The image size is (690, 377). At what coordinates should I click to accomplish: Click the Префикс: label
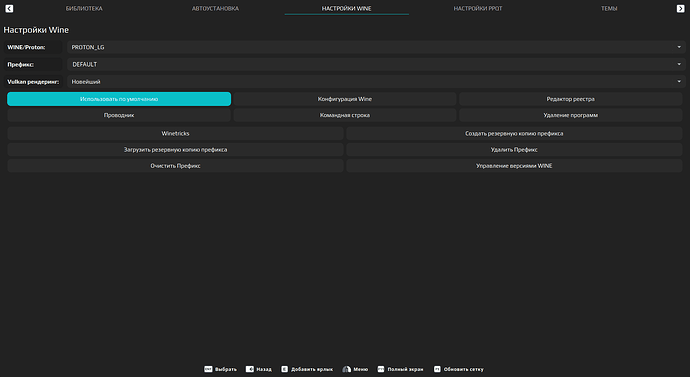20,64
